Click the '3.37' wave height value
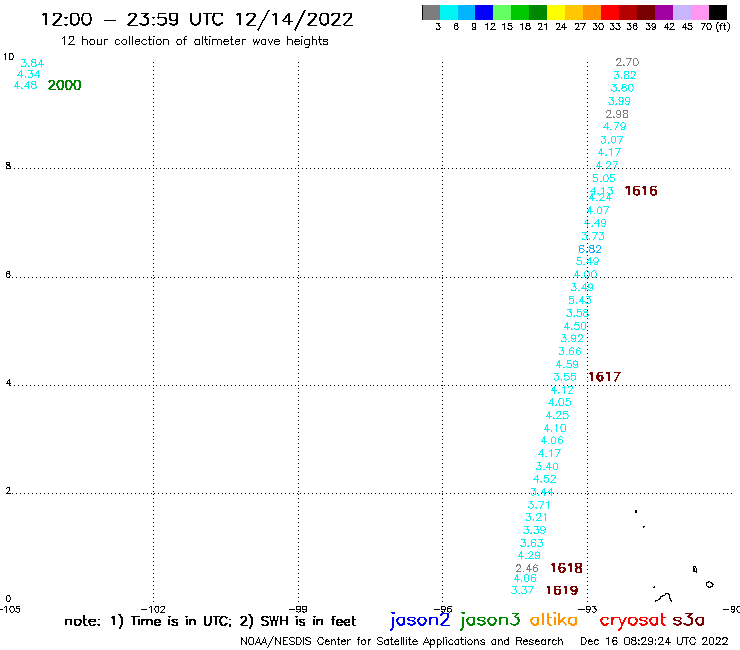 pos(522,590)
